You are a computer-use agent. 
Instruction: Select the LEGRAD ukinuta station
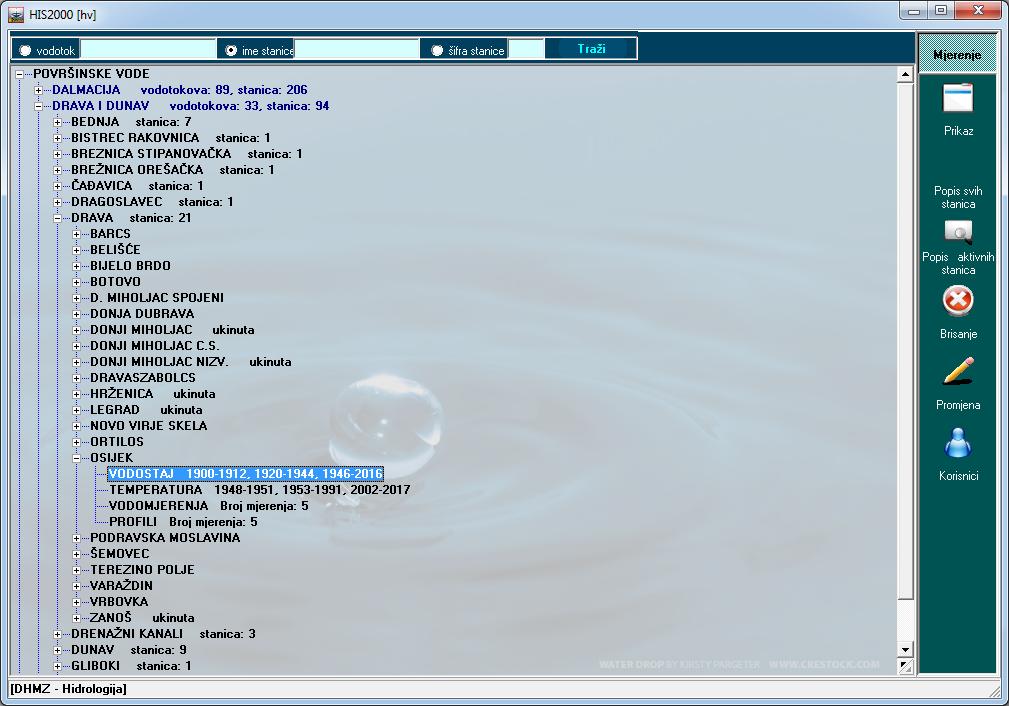(x=146, y=410)
